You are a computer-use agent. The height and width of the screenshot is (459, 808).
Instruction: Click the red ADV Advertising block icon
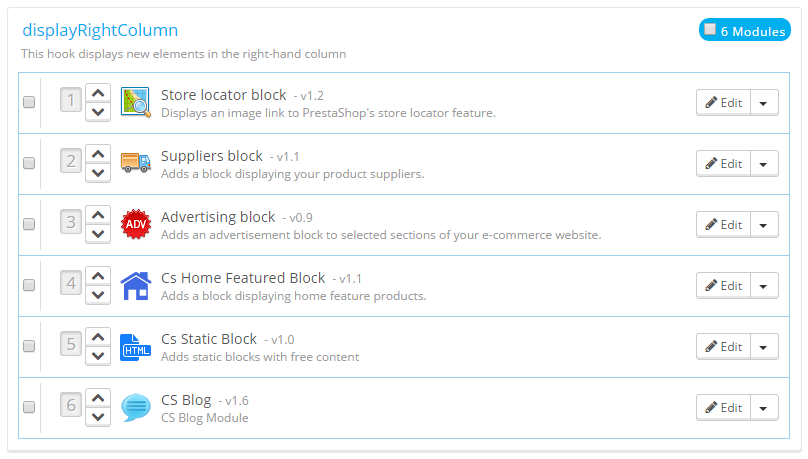pyautogui.click(x=135, y=224)
